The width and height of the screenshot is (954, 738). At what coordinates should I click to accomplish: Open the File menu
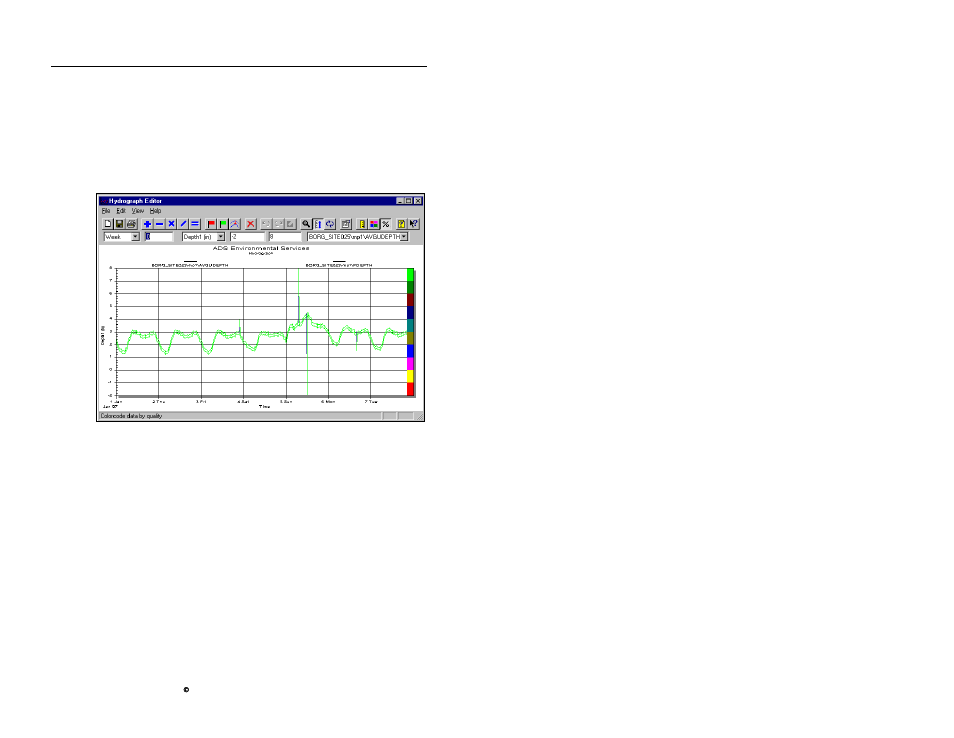click(106, 211)
